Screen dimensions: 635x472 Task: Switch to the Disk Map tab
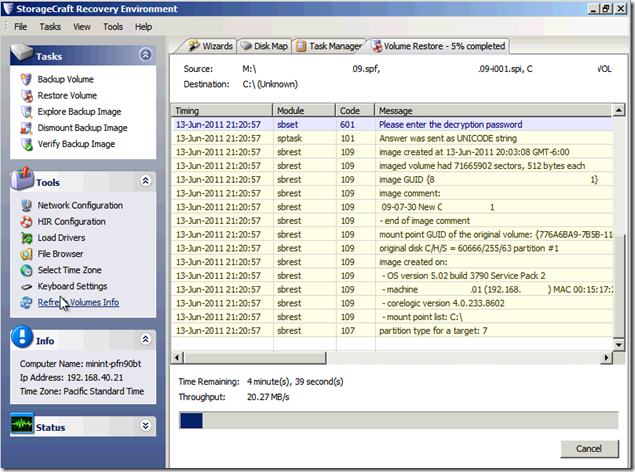pyautogui.click(x=264, y=46)
